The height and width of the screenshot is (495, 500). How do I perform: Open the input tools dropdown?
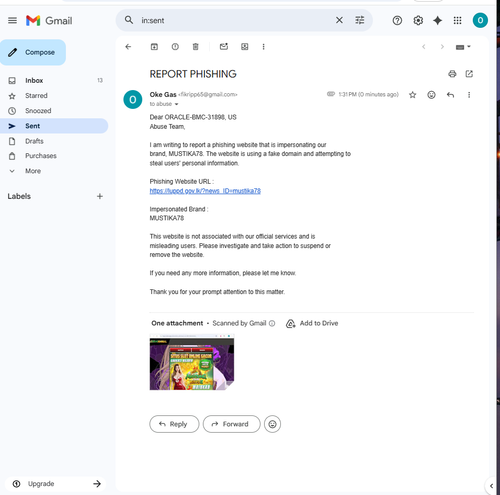point(463,47)
